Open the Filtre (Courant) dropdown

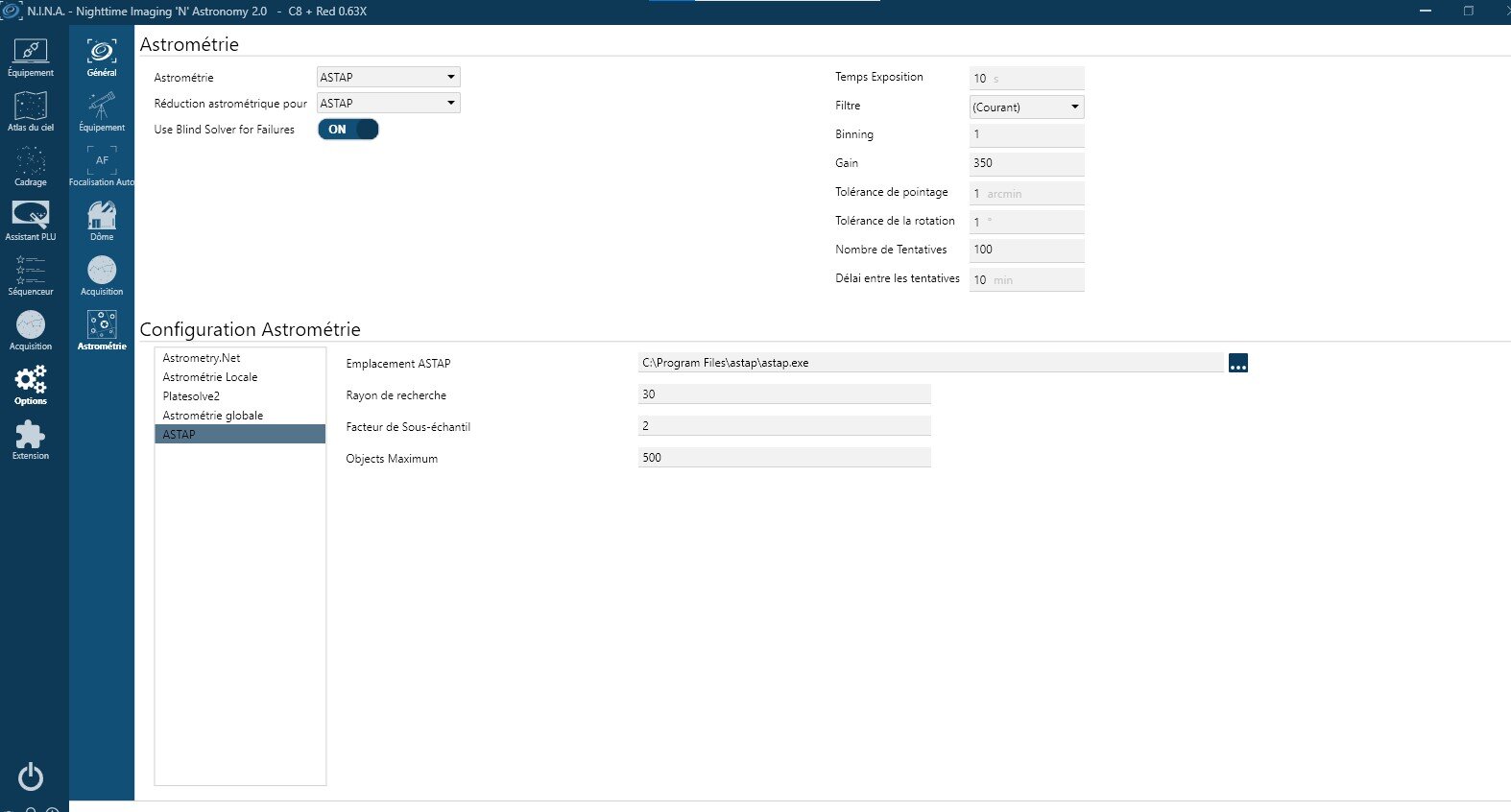pos(1027,107)
